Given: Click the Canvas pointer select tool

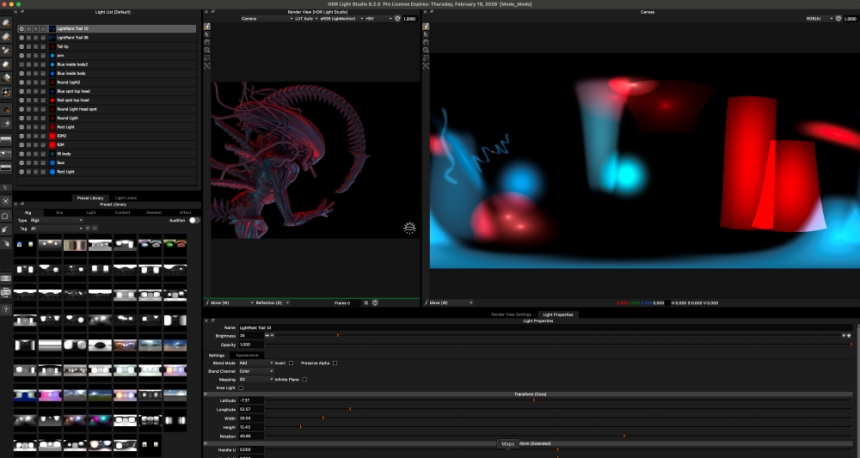Looking at the screenshot, I should tap(426, 34).
